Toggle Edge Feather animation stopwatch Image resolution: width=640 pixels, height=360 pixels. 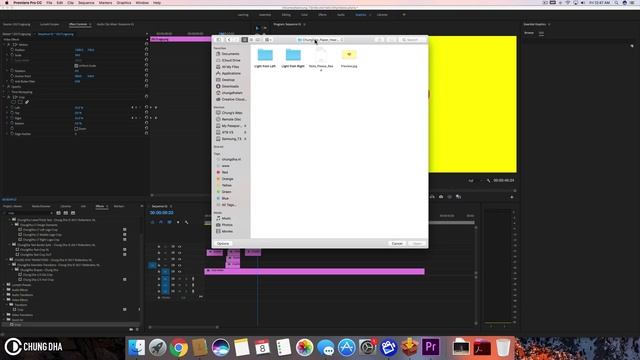coord(12,134)
